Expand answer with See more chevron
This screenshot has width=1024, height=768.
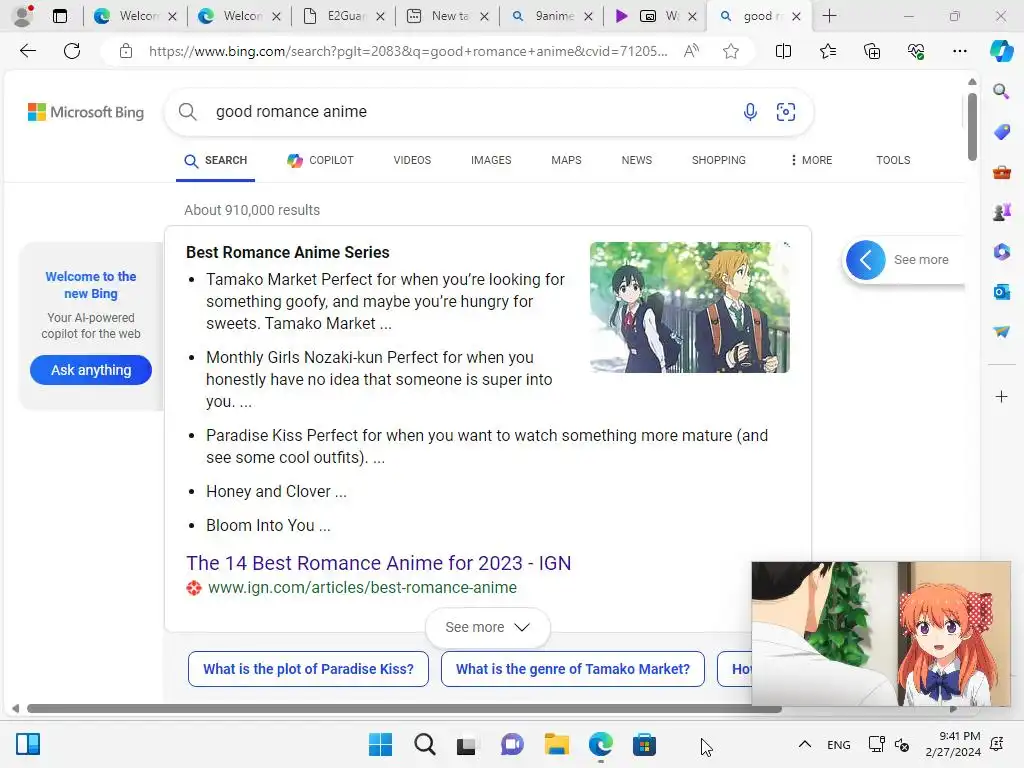487,627
